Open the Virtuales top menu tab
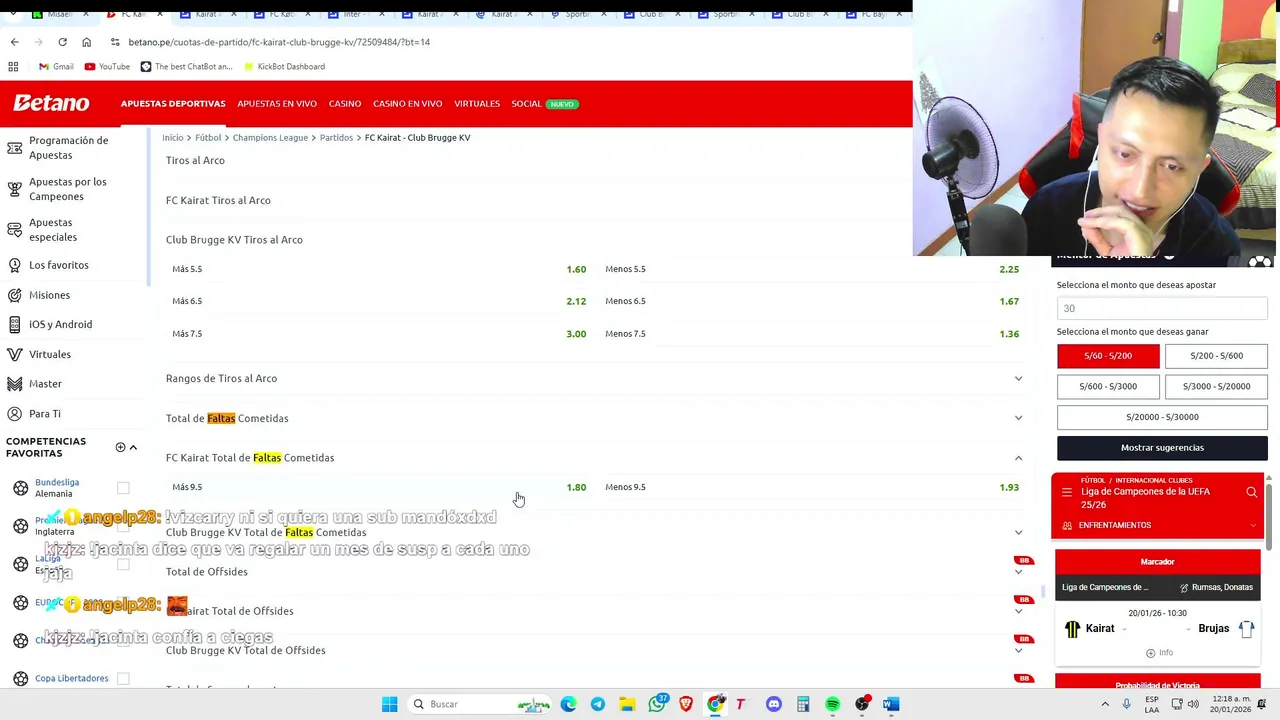The image size is (1280, 720). click(477, 104)
